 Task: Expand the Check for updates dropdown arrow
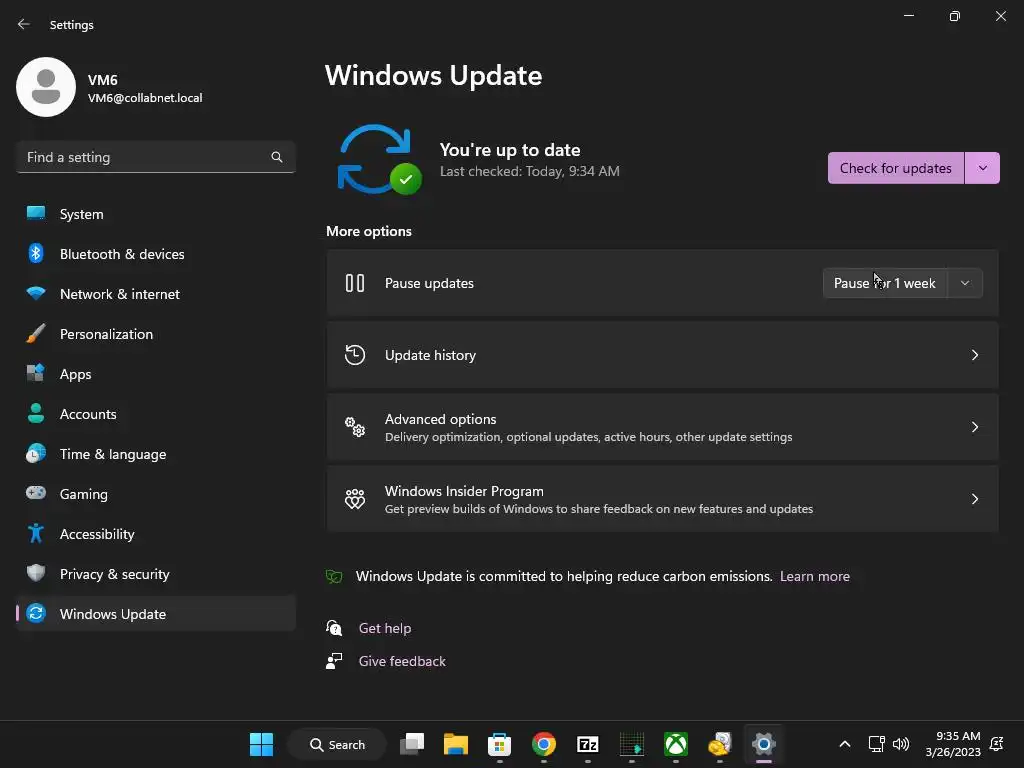point(982,168)
